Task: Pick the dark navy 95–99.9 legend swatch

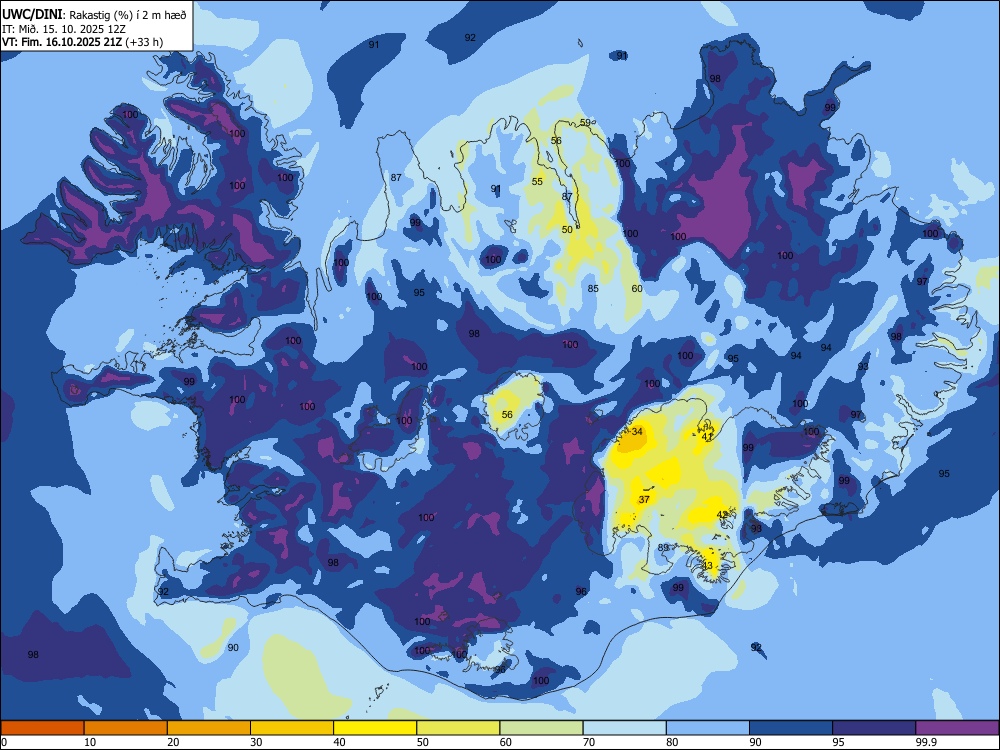Action: [x=874, y=728]
